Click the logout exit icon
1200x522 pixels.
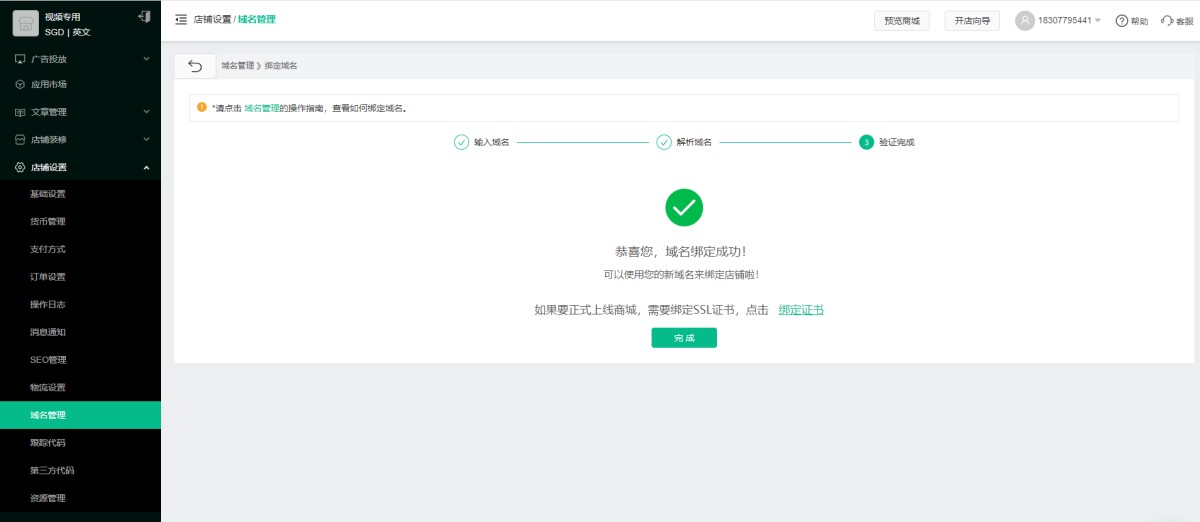pyautogui.click(x=145, y=17)
